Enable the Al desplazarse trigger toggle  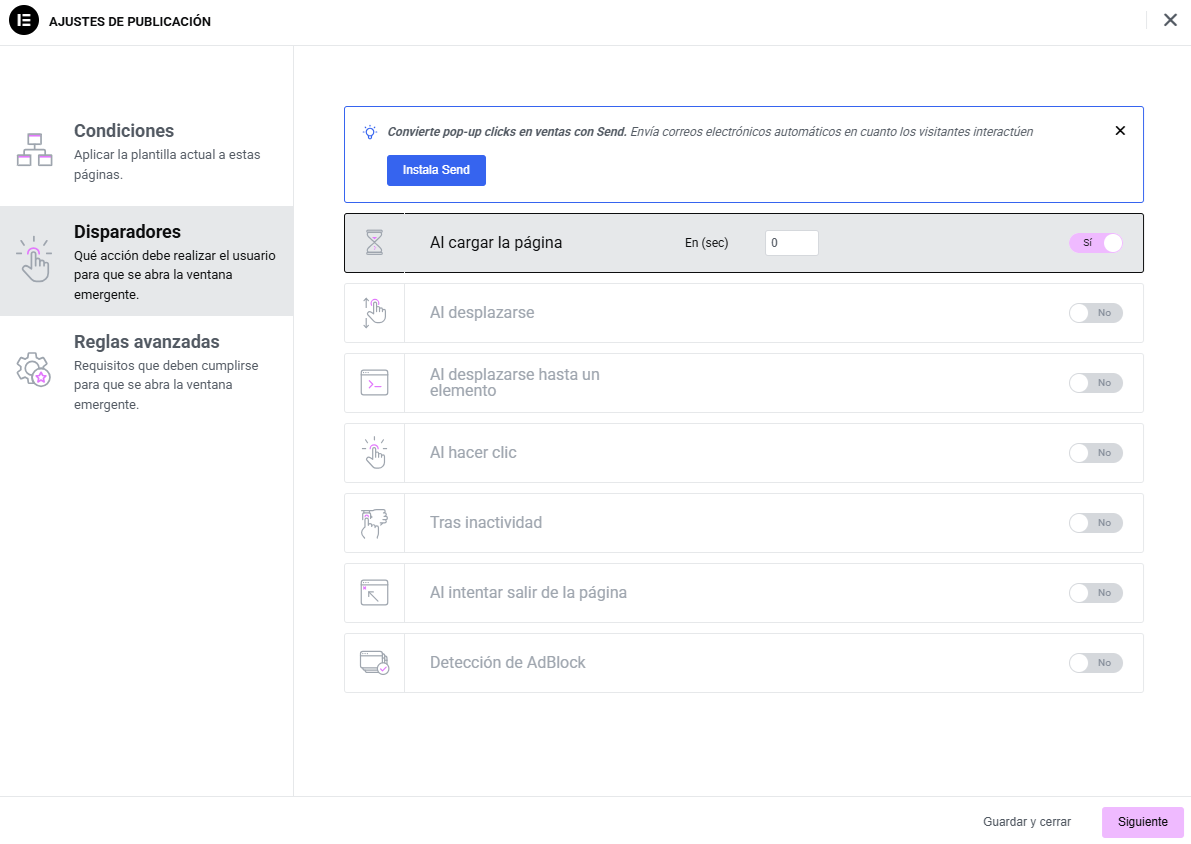[1096, 313]
